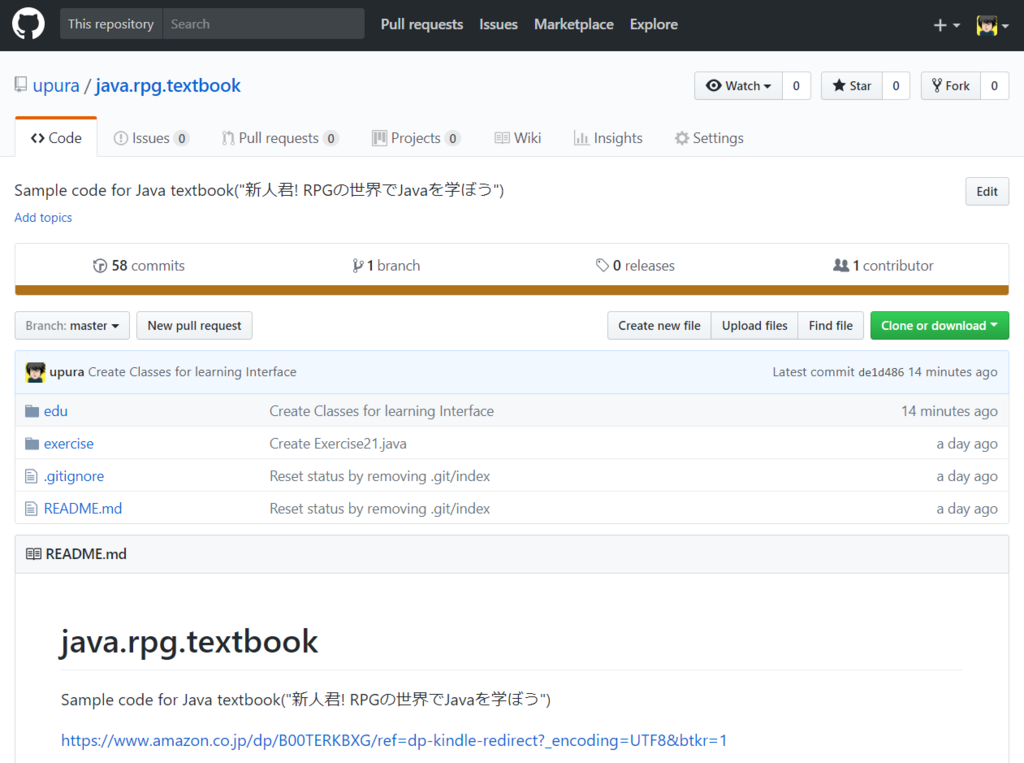
Task: Click the Watch count 0
Action: 796,86
